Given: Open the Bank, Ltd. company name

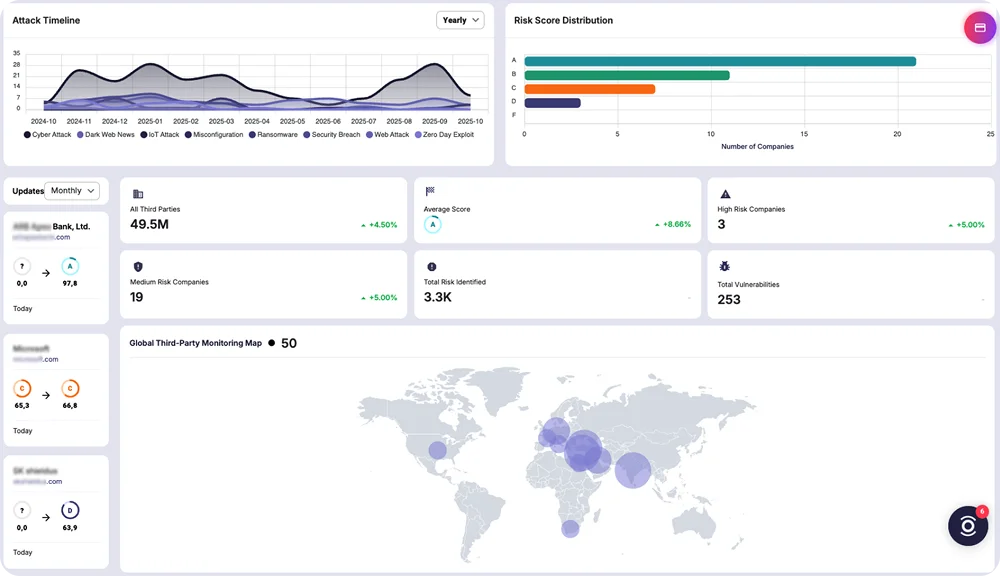Looking at the screenshot, I should [x=52, y=226].
